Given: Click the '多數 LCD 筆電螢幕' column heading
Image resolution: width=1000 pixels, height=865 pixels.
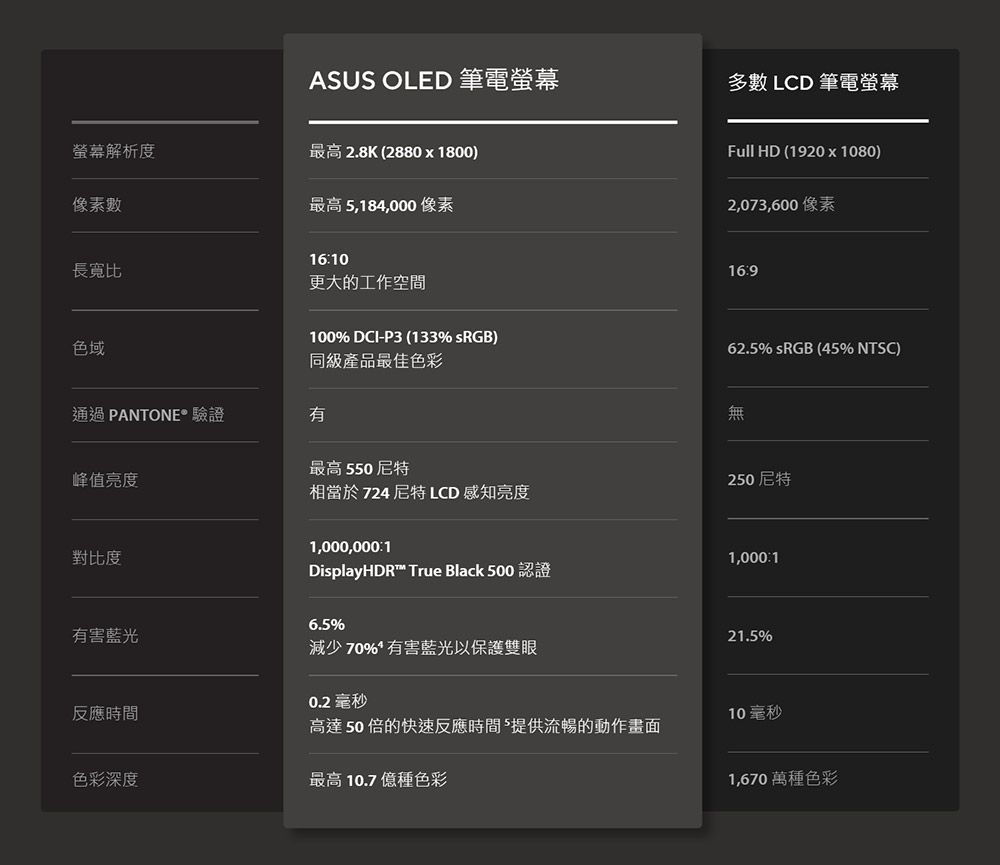Looking at the screenshot, I should [813, 82].
